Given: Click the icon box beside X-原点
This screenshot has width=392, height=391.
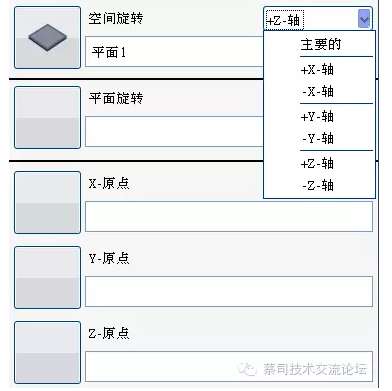Looking at the screenshot, I should point(47,202).
